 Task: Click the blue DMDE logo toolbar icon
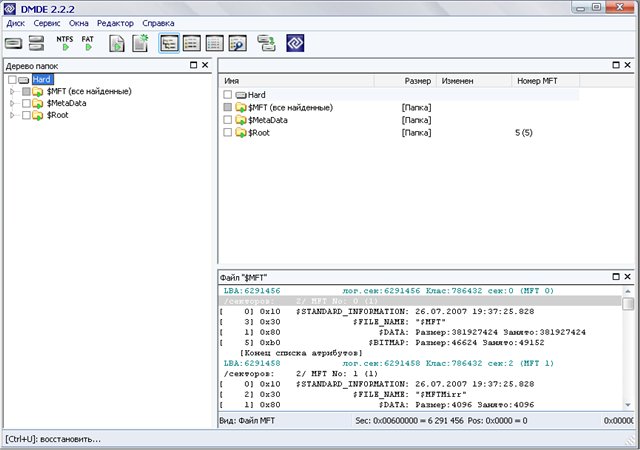[295, 43]
